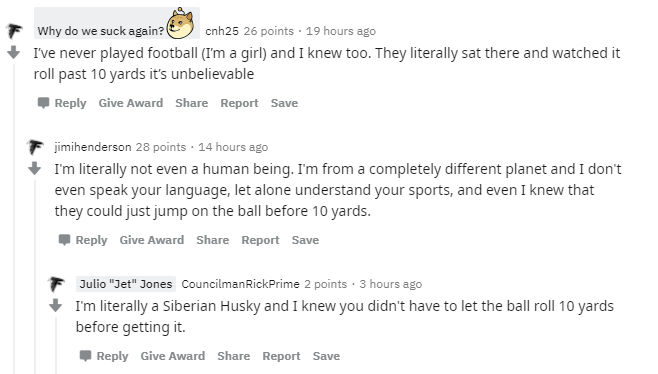Click the Falcons flair icon beside cnh25
The image size is (658, 374).
(14, 31)
